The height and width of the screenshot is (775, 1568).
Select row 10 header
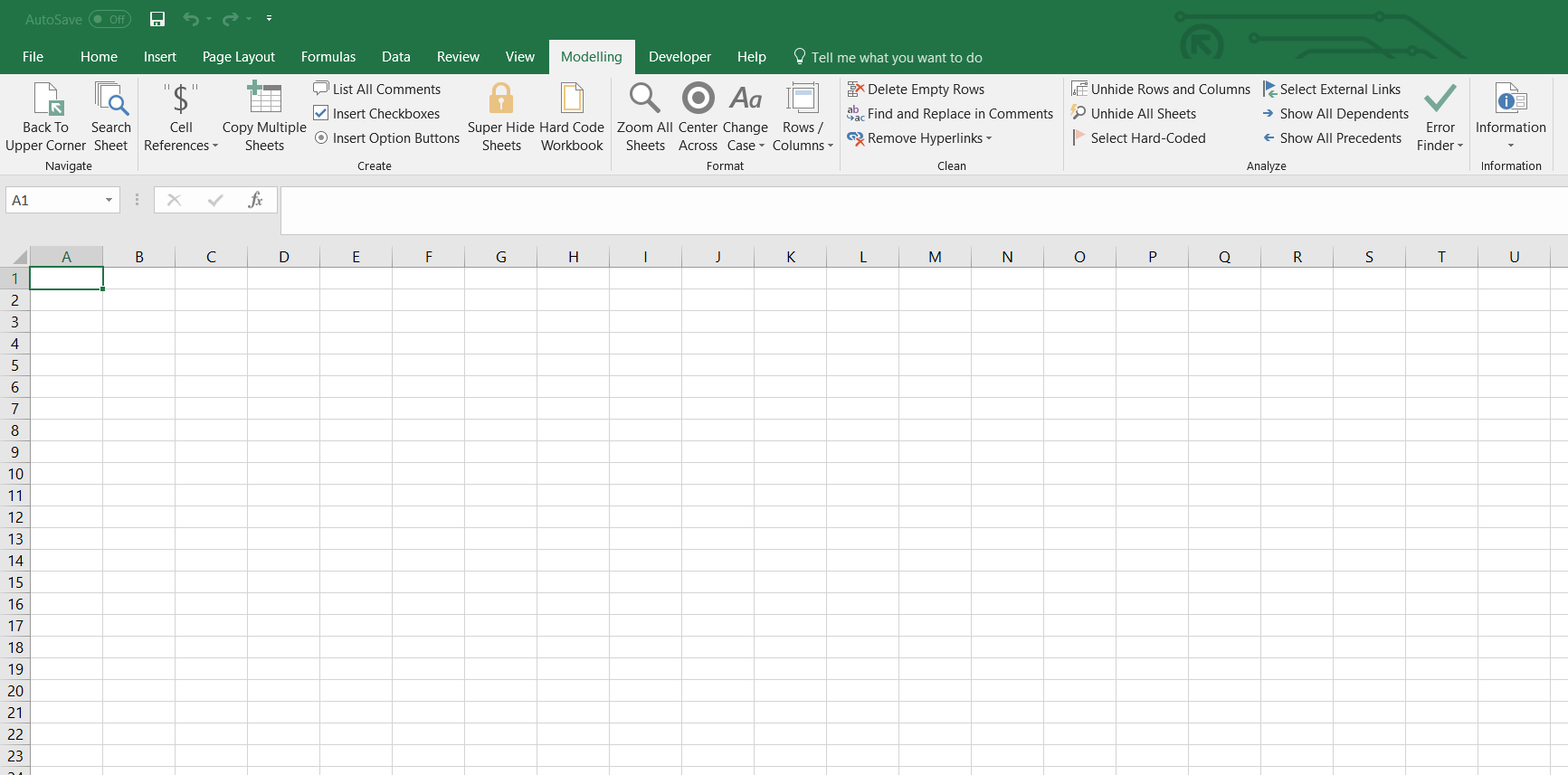click(x=15, y=474)
